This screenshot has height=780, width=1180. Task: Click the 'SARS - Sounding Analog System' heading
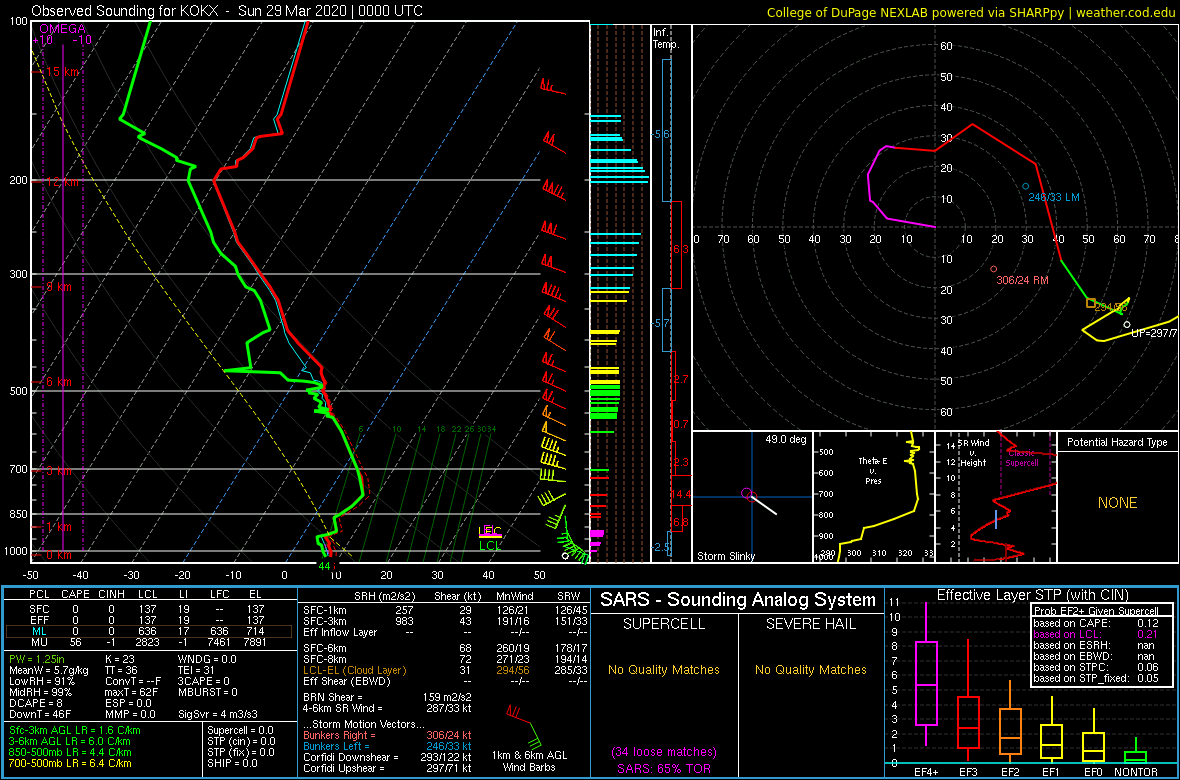(x=738, y=600)
